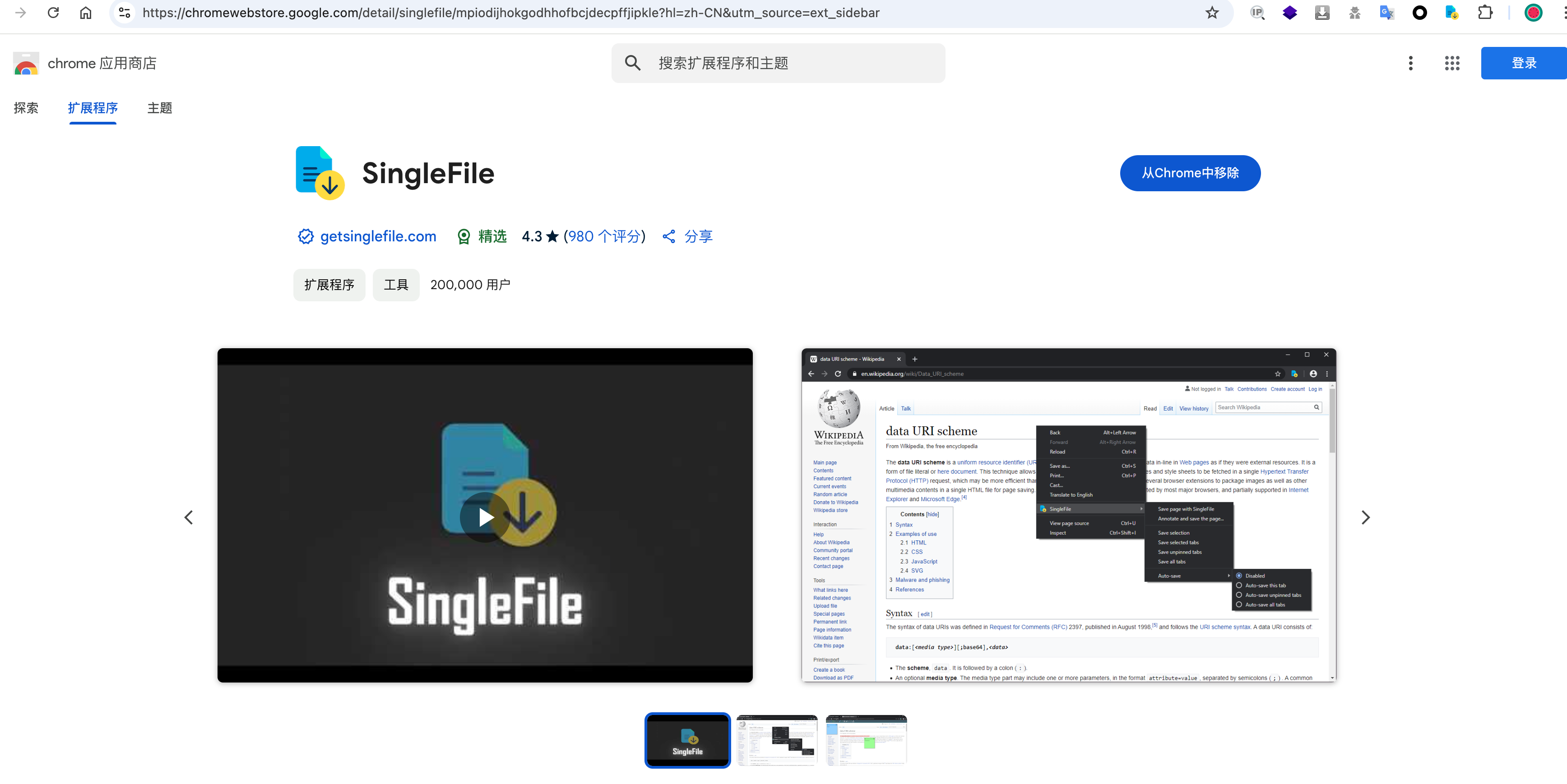Bookmark this page with the star icon

(x=1212, y=13)
